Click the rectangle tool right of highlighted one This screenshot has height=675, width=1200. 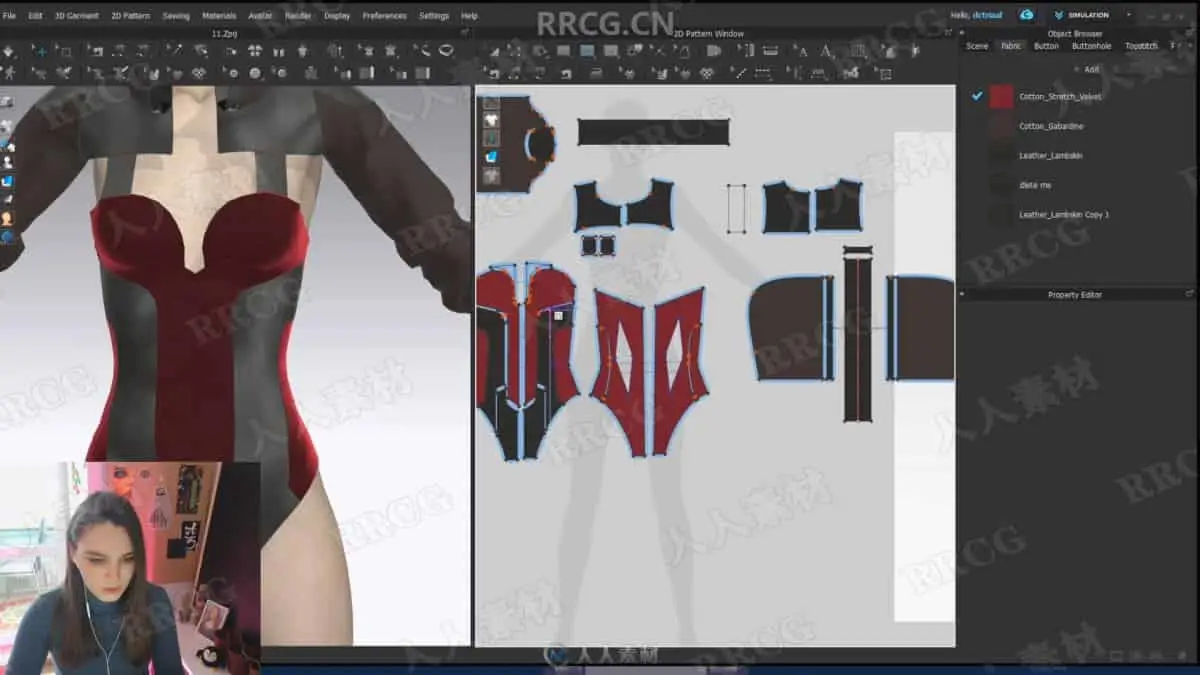pyautogui.click(x=610, y=51)
